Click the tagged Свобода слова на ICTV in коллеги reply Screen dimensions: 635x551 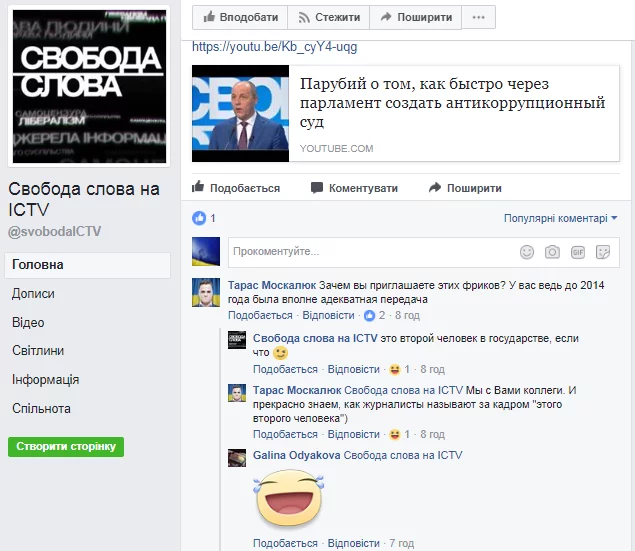[403, 390]
